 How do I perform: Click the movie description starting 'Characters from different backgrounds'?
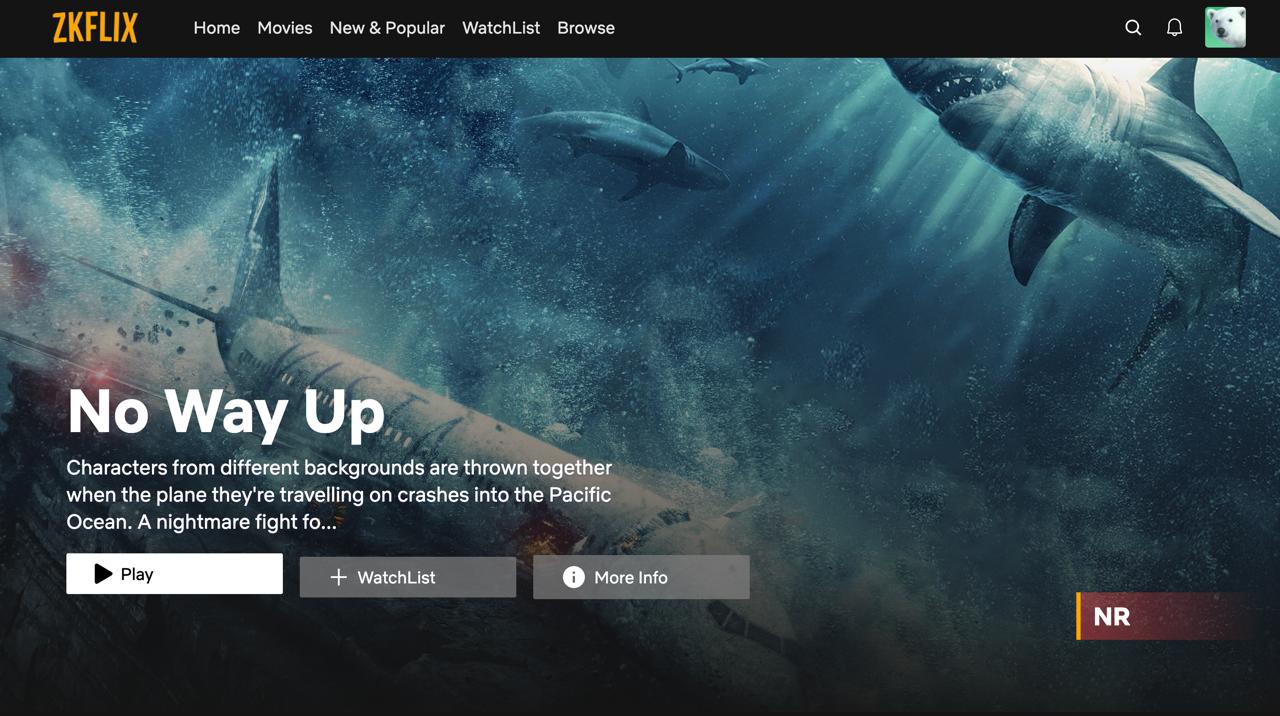[339, 494]
